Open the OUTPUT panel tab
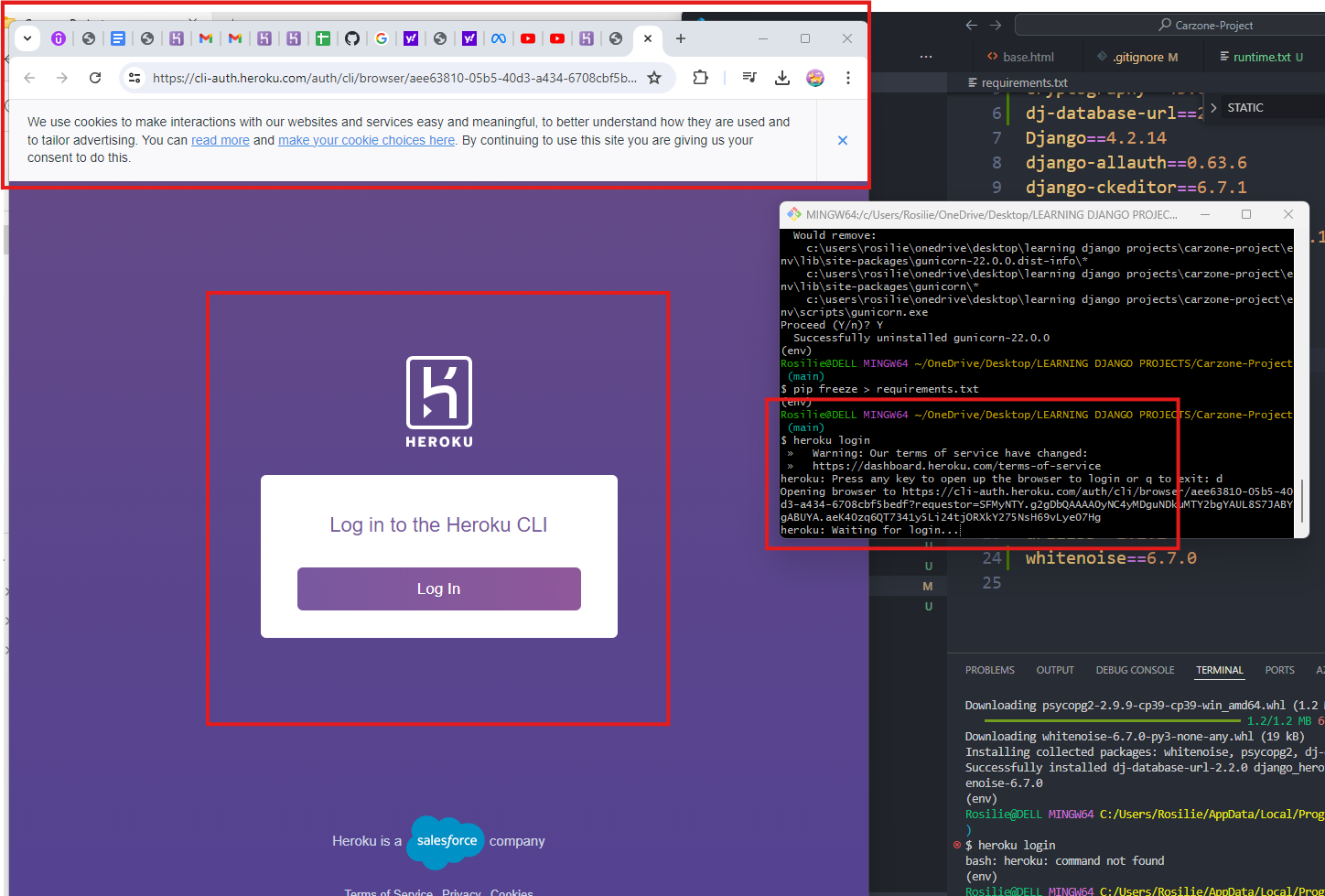This screenshot has width=1325, height=896. point(1055,670)
